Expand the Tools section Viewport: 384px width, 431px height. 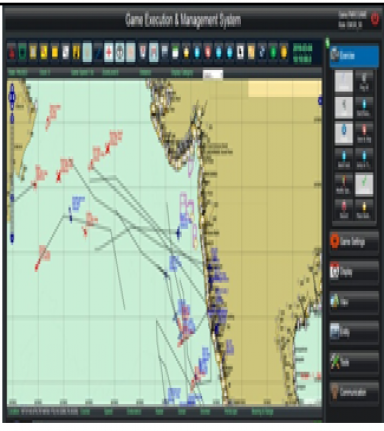coord(354,362)
